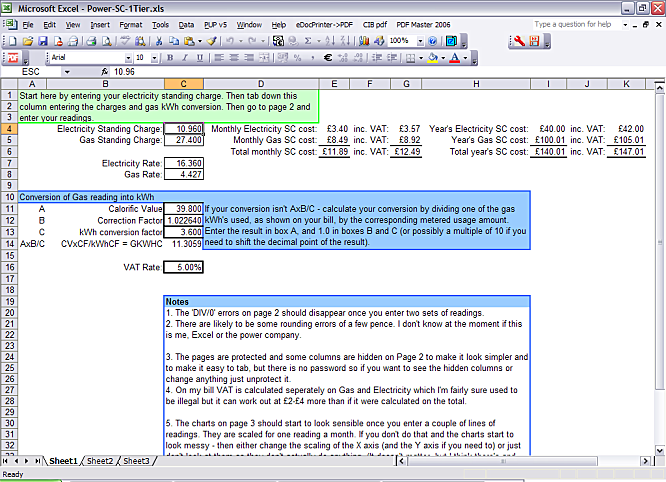Toggle Align Left alignment
The image size is (666, 482).
pos(219,57)
